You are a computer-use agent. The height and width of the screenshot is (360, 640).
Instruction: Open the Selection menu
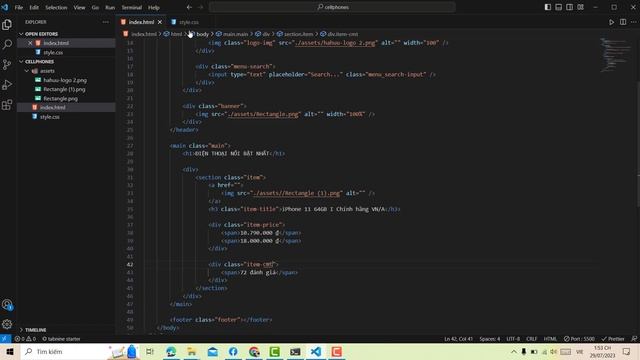coord(56,7)
